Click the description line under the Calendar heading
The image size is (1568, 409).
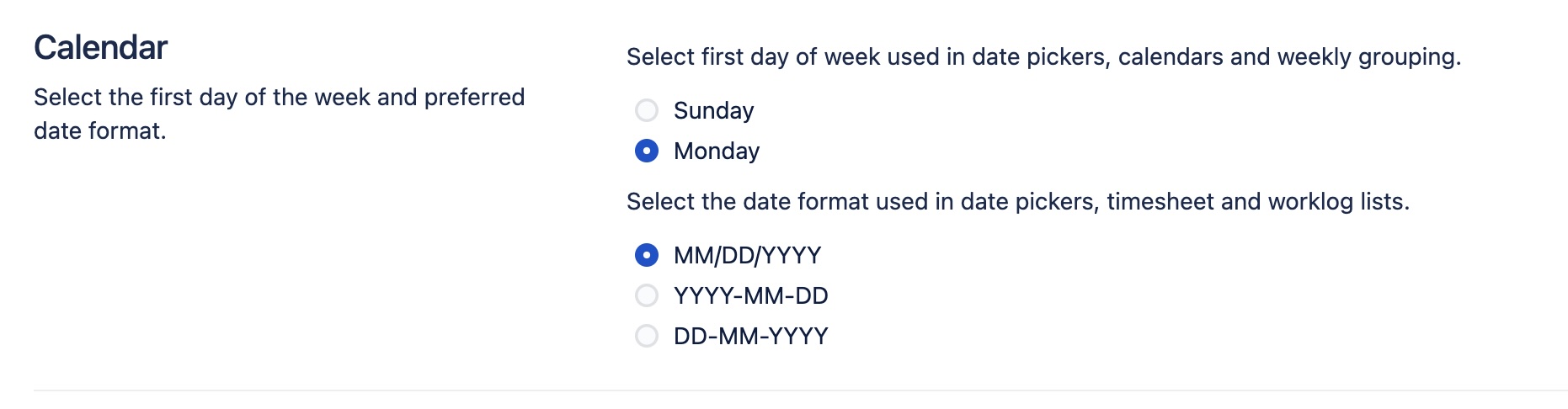click(x=279, y=98)
